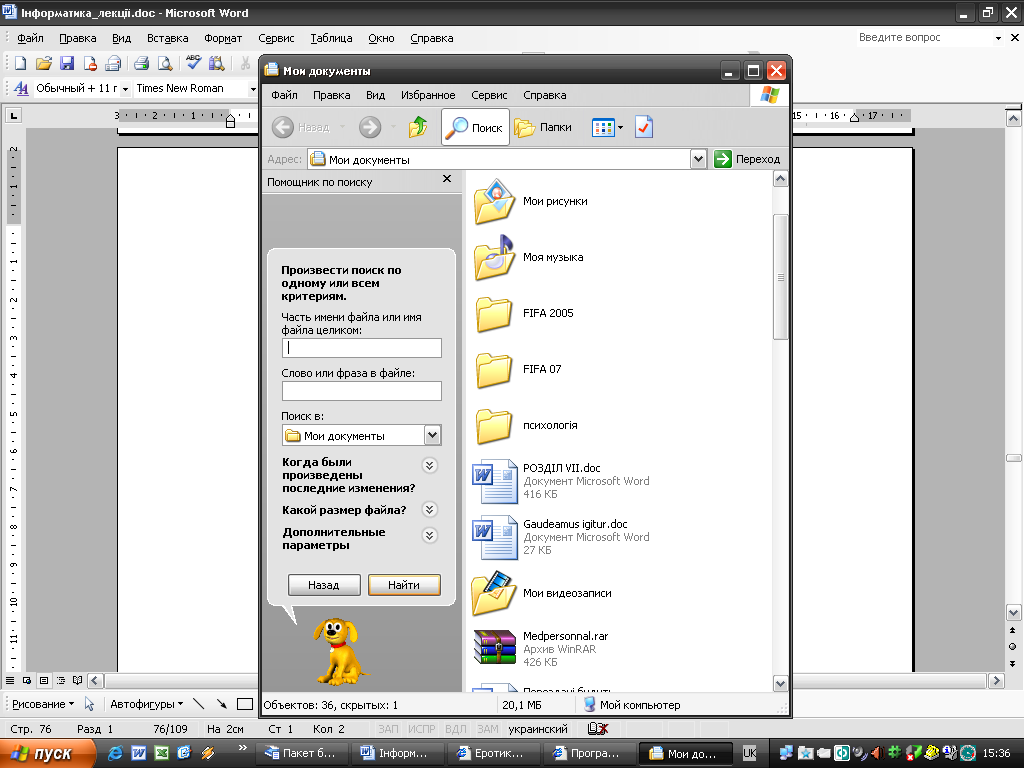Image resolution: width=1024 pixels, height=768 pixels.
Task: Toggle the Folders (Папки) pane button
Action: 543,127
